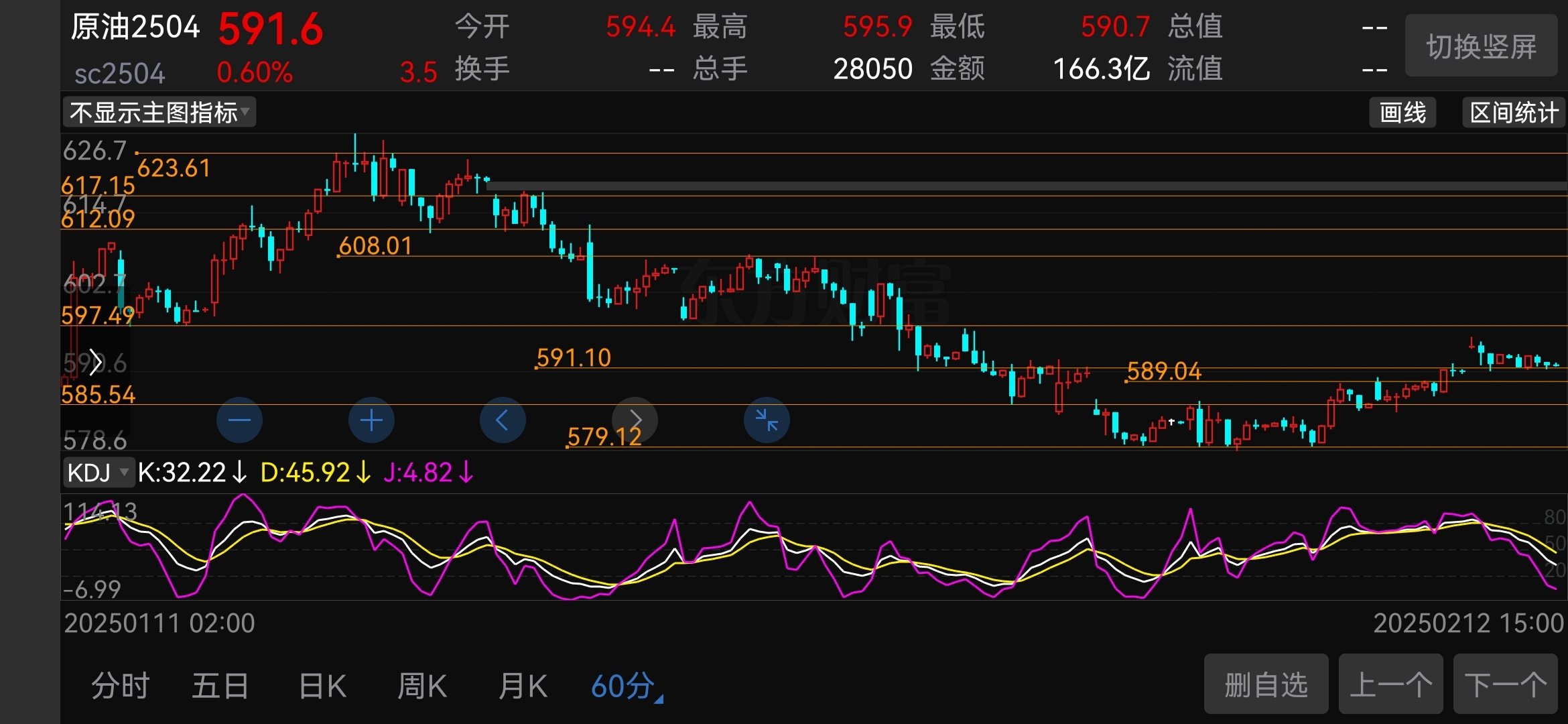1568x724 pixels.
Task: Click the 589.04 price level label
Action: point(1164,371)
